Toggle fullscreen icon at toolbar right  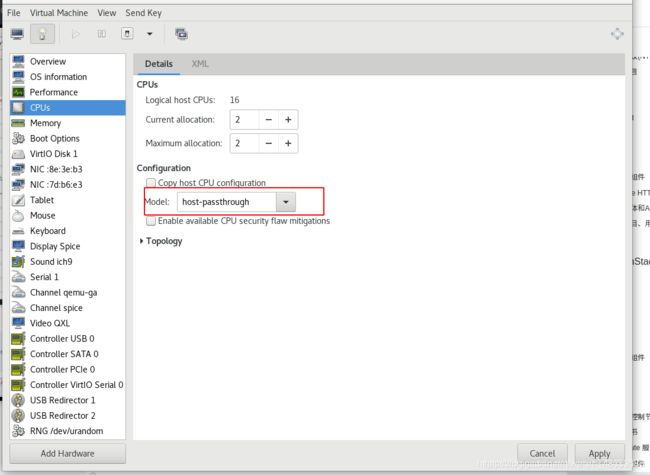tap(617, 34)
